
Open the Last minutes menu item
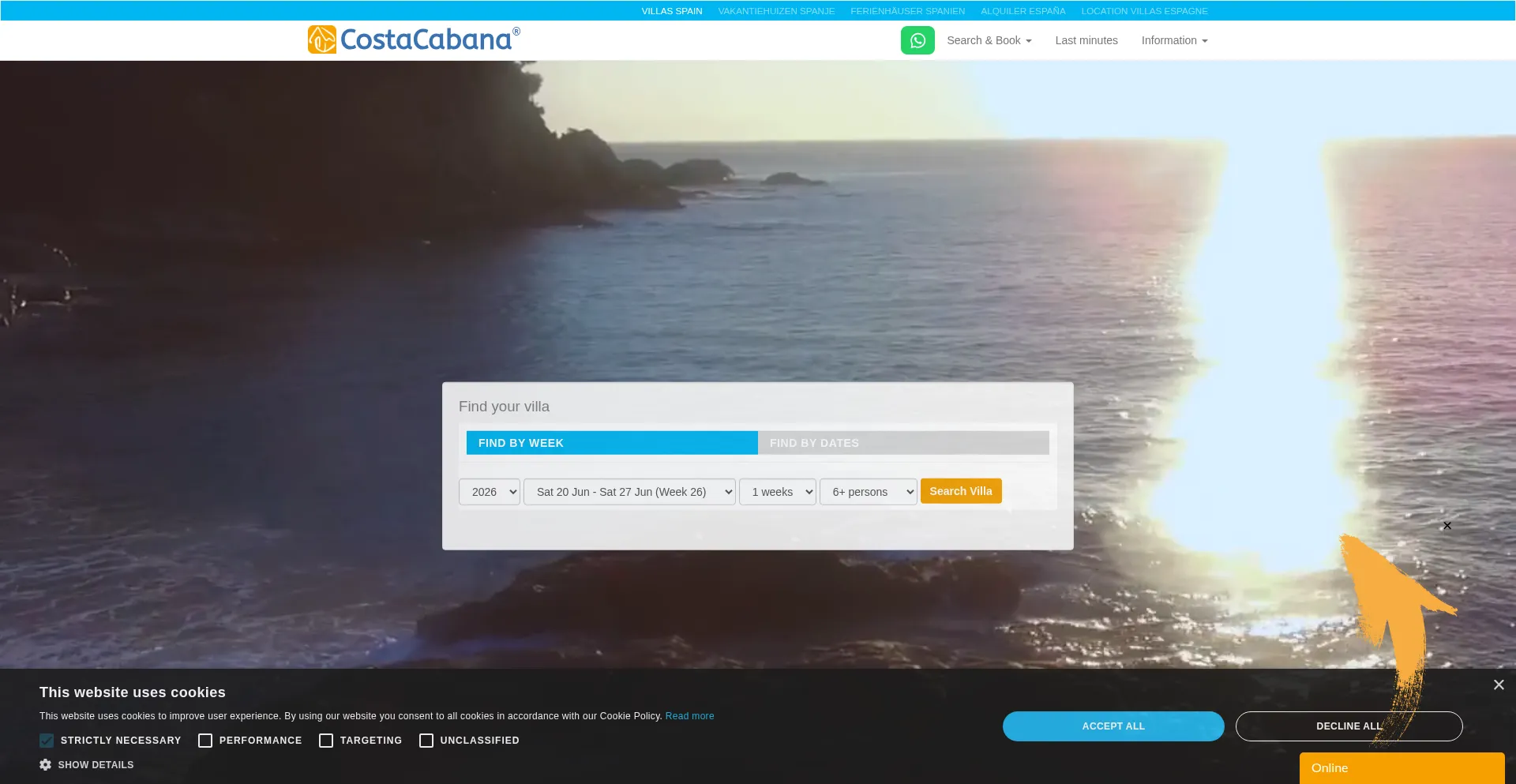[1086, 40]
